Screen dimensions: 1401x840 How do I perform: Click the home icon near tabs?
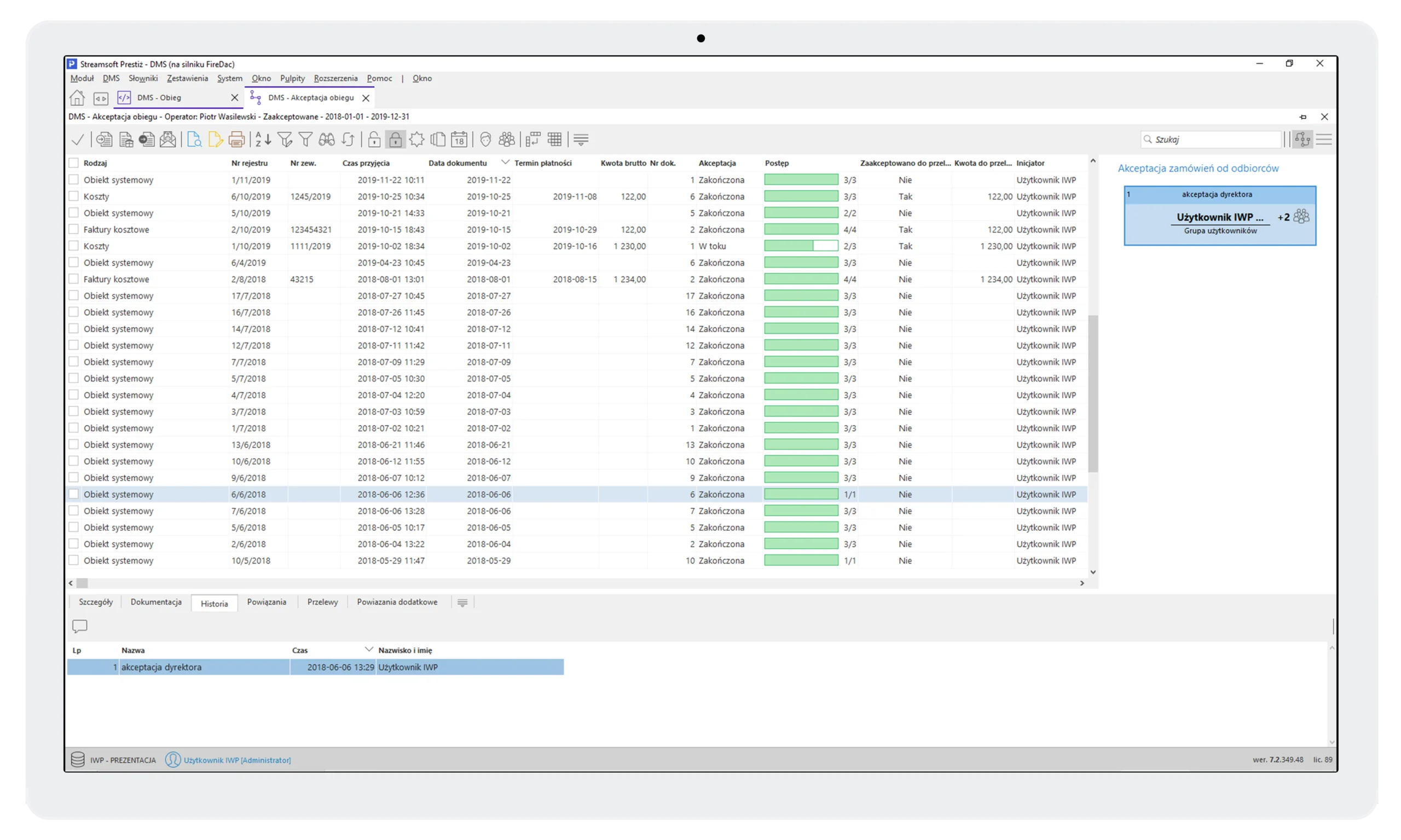(x=77, y=98)
